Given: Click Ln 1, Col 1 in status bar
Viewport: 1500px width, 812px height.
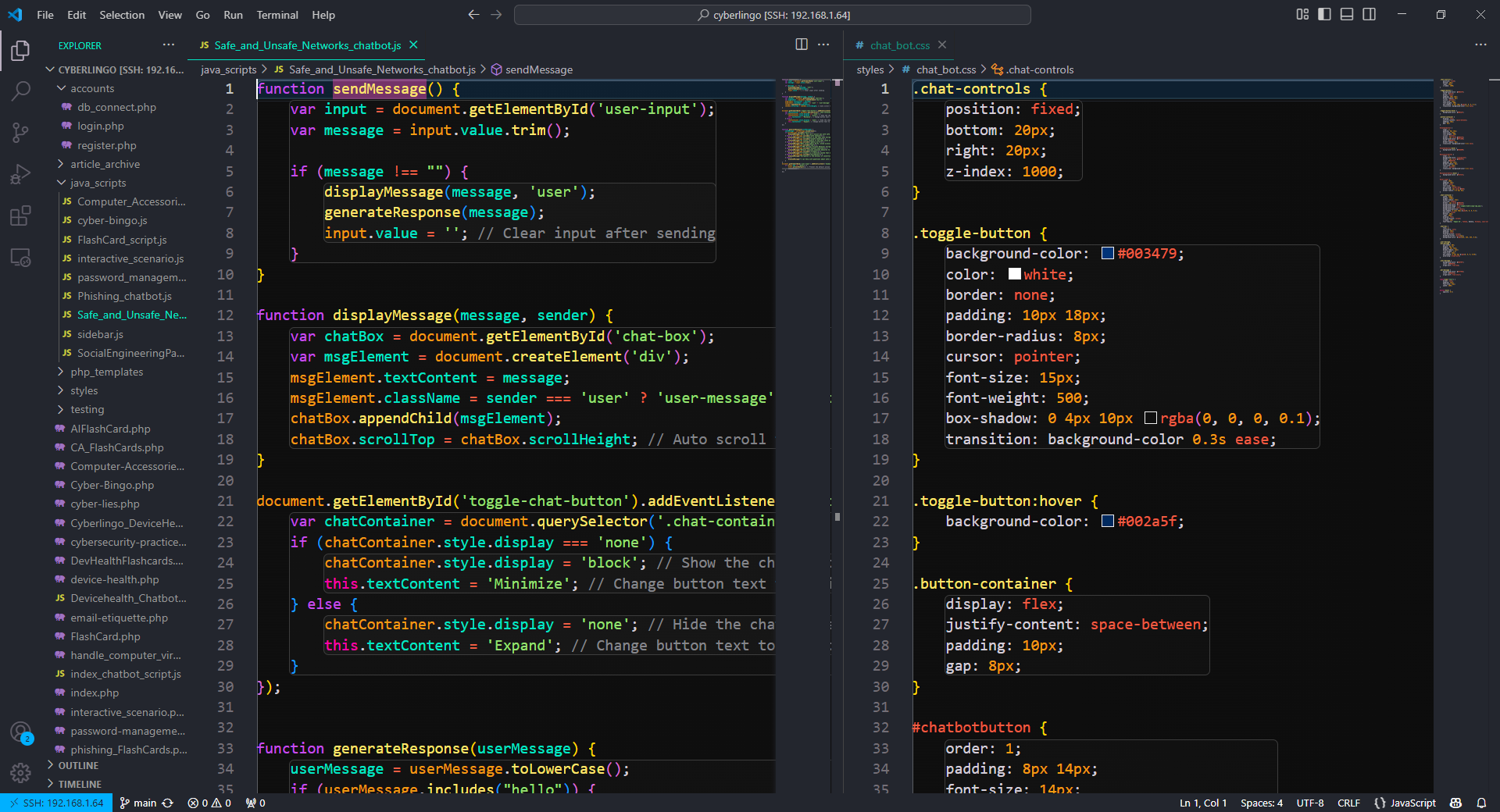Looking at the screenshot, I should 1203,803.
